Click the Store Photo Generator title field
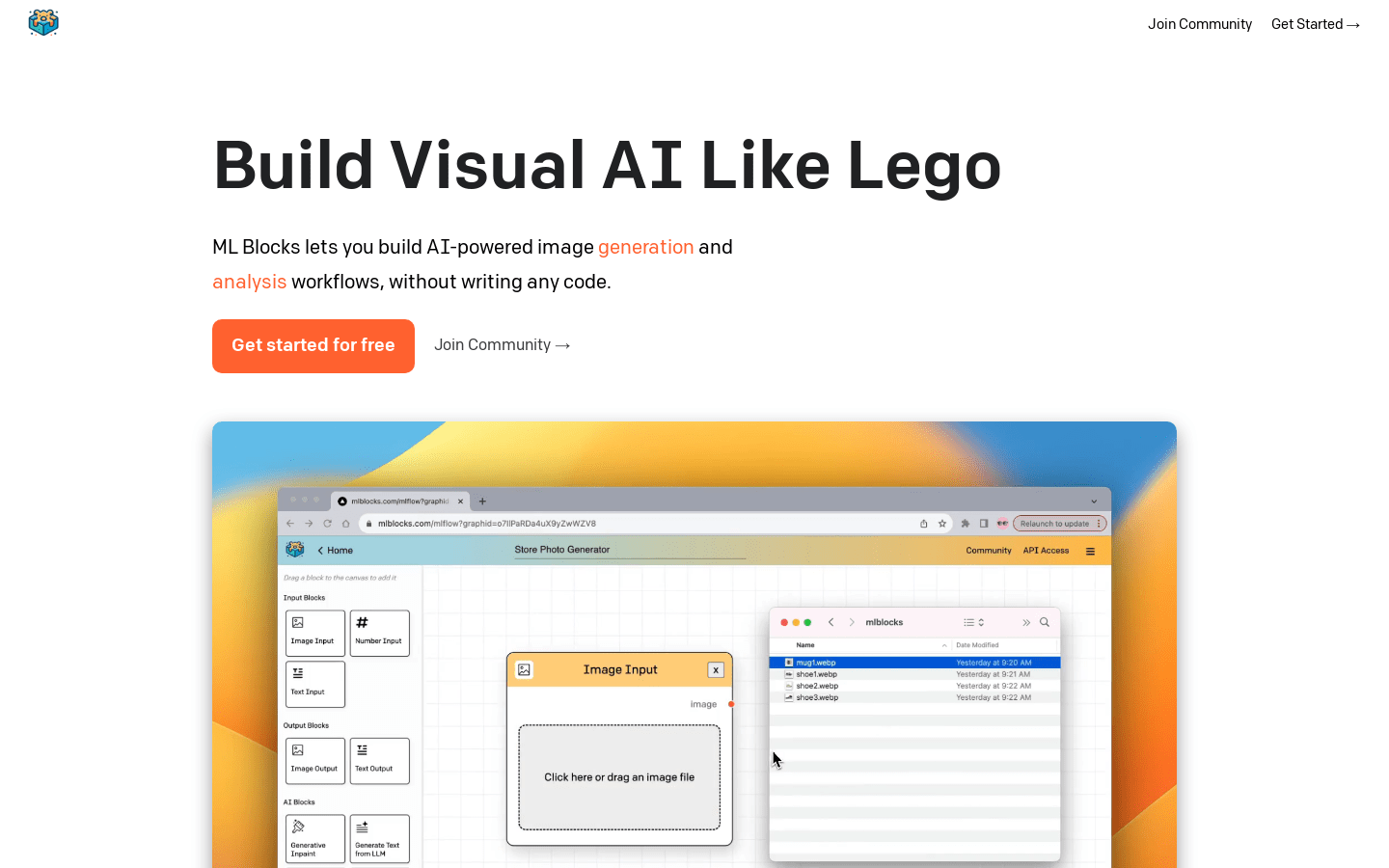The height and width of the screenshot is (868, 1389). coord(630,550)
